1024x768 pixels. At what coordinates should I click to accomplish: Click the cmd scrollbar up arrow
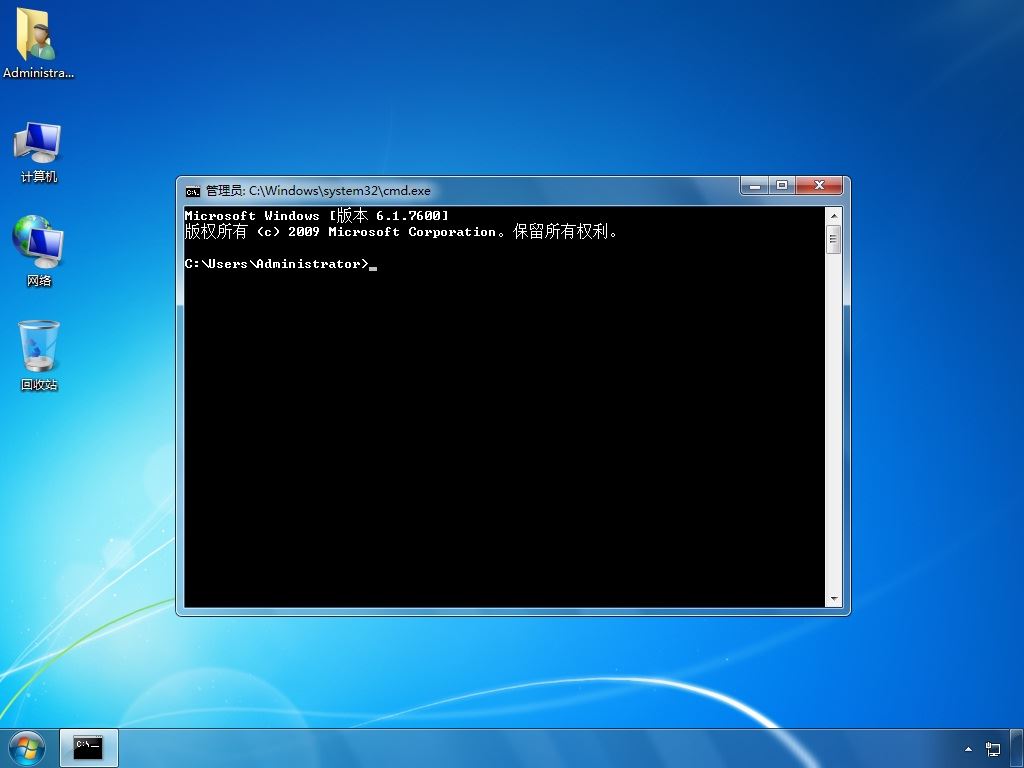pyautogui.click(x=833, y=216)
